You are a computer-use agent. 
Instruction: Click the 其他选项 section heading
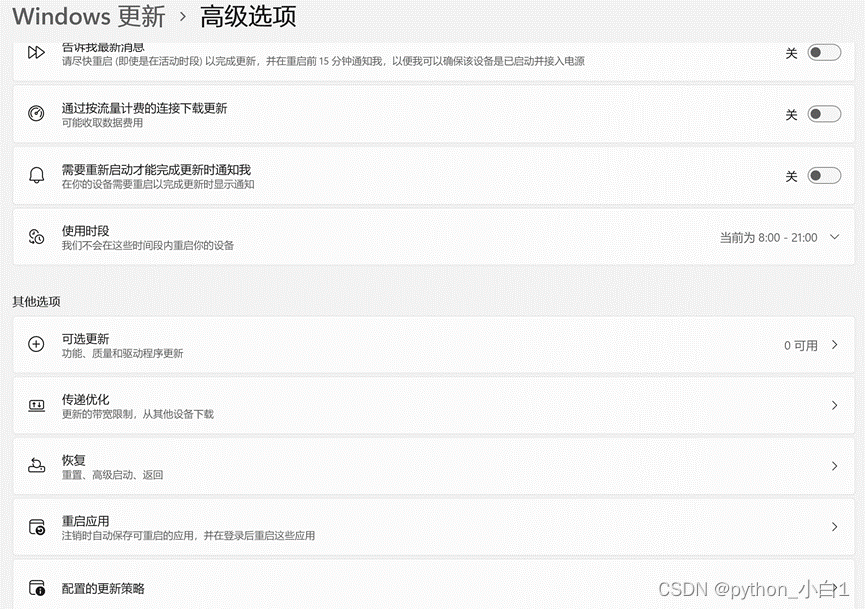[36, 302]
